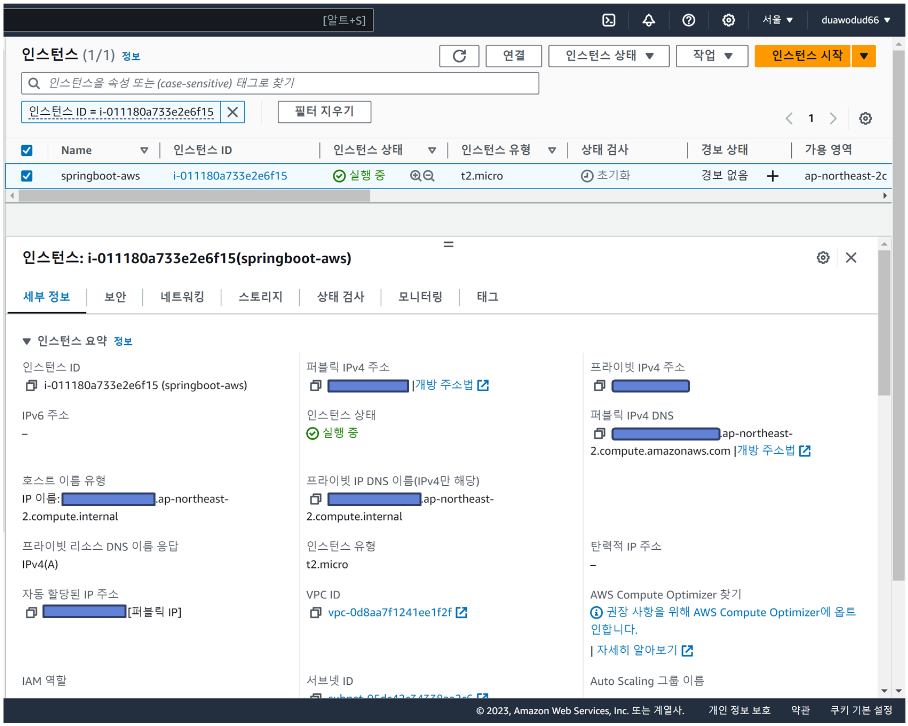Copy the private IPv4 address
The image size is (908, 726).
click(599, 386)
